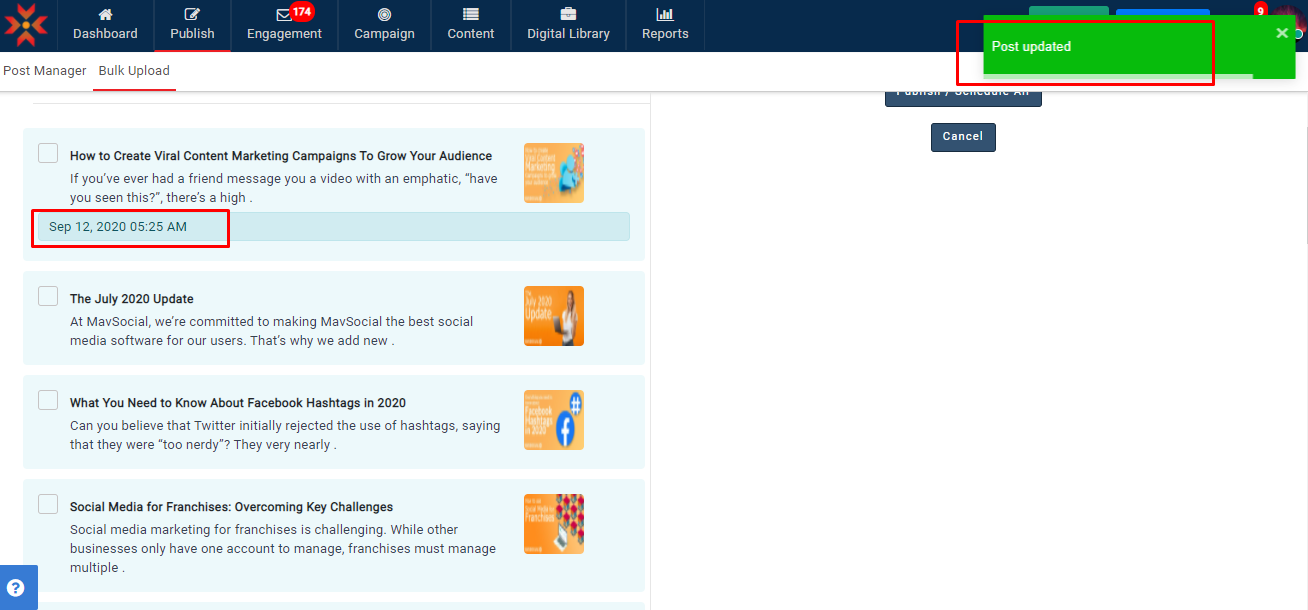Open the Dashboard home section
Image resolution: width=1308 pixels, height=610 pixels.
point(105,25)
